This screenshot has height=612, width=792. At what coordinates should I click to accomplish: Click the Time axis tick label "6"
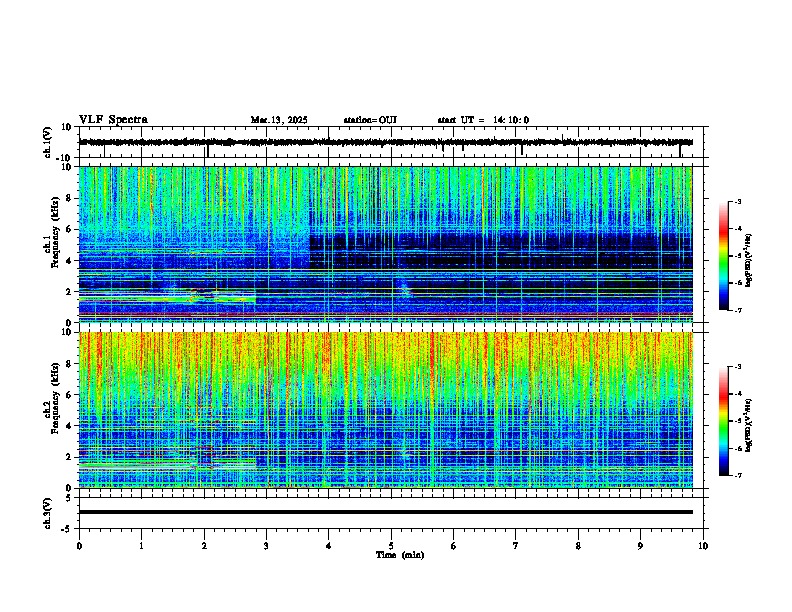pos(454,546)
